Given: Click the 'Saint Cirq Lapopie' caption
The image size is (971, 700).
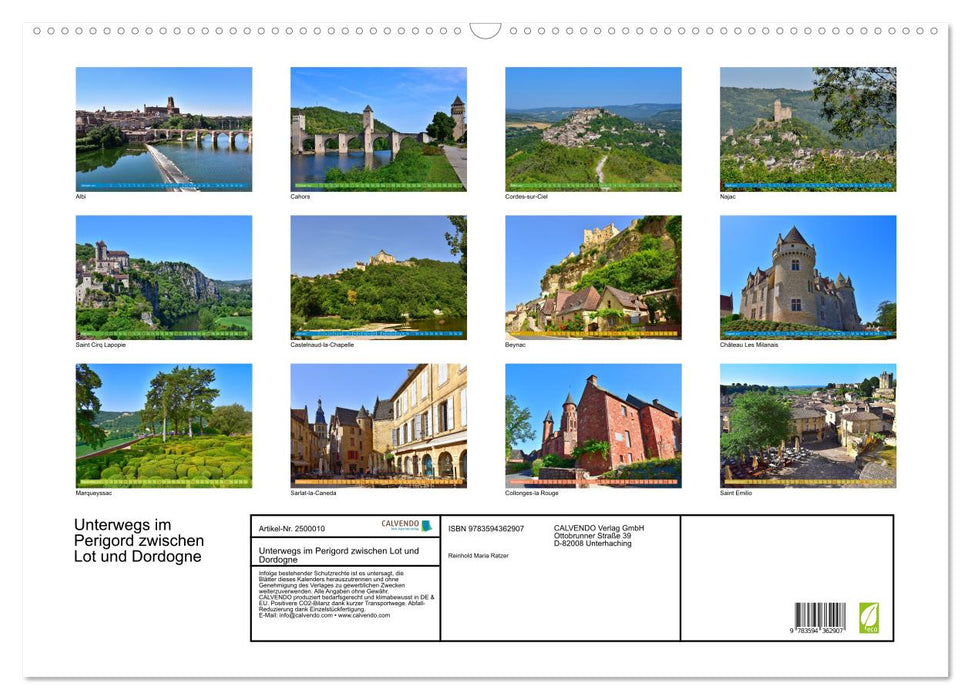Looking at the screenshot, I should pos(100,344).
